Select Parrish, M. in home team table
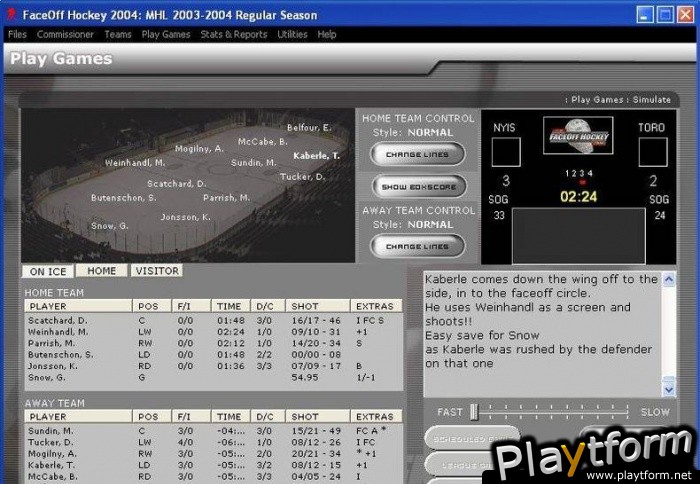700x484 pixels. [213, 343]
